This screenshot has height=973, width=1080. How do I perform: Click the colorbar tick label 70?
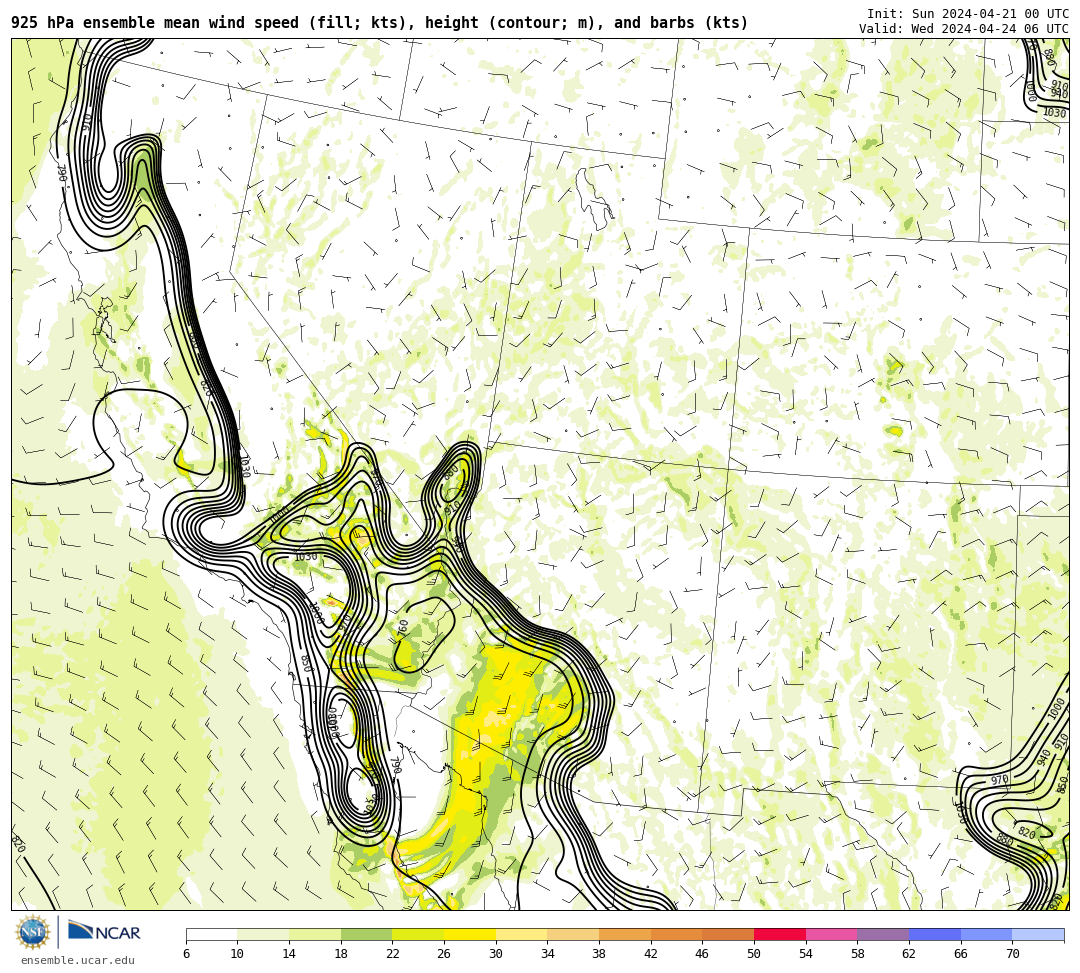[x=1012, y=954]
